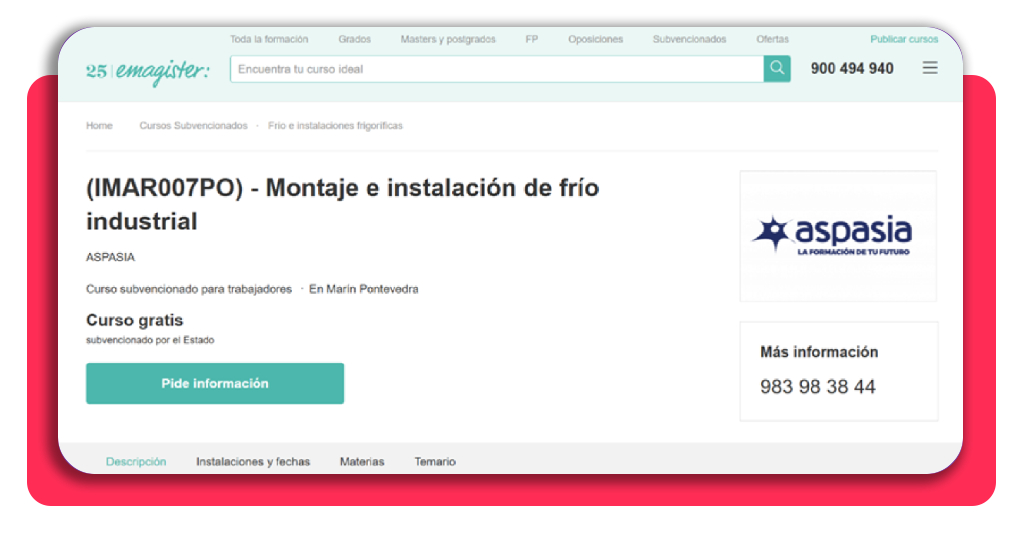Click the course title 'Montaje e instalación de frío industrial'
The width and height of the screenshot is (1024, 536).
click(343, 204)
